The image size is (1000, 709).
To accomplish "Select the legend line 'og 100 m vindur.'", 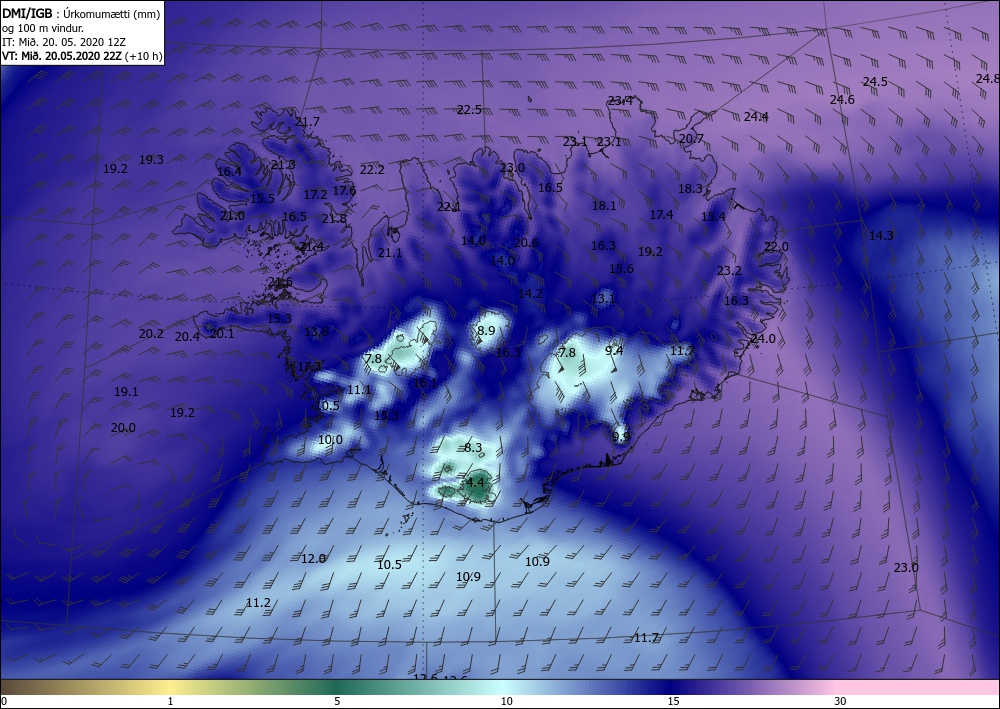I will (43, 27).
